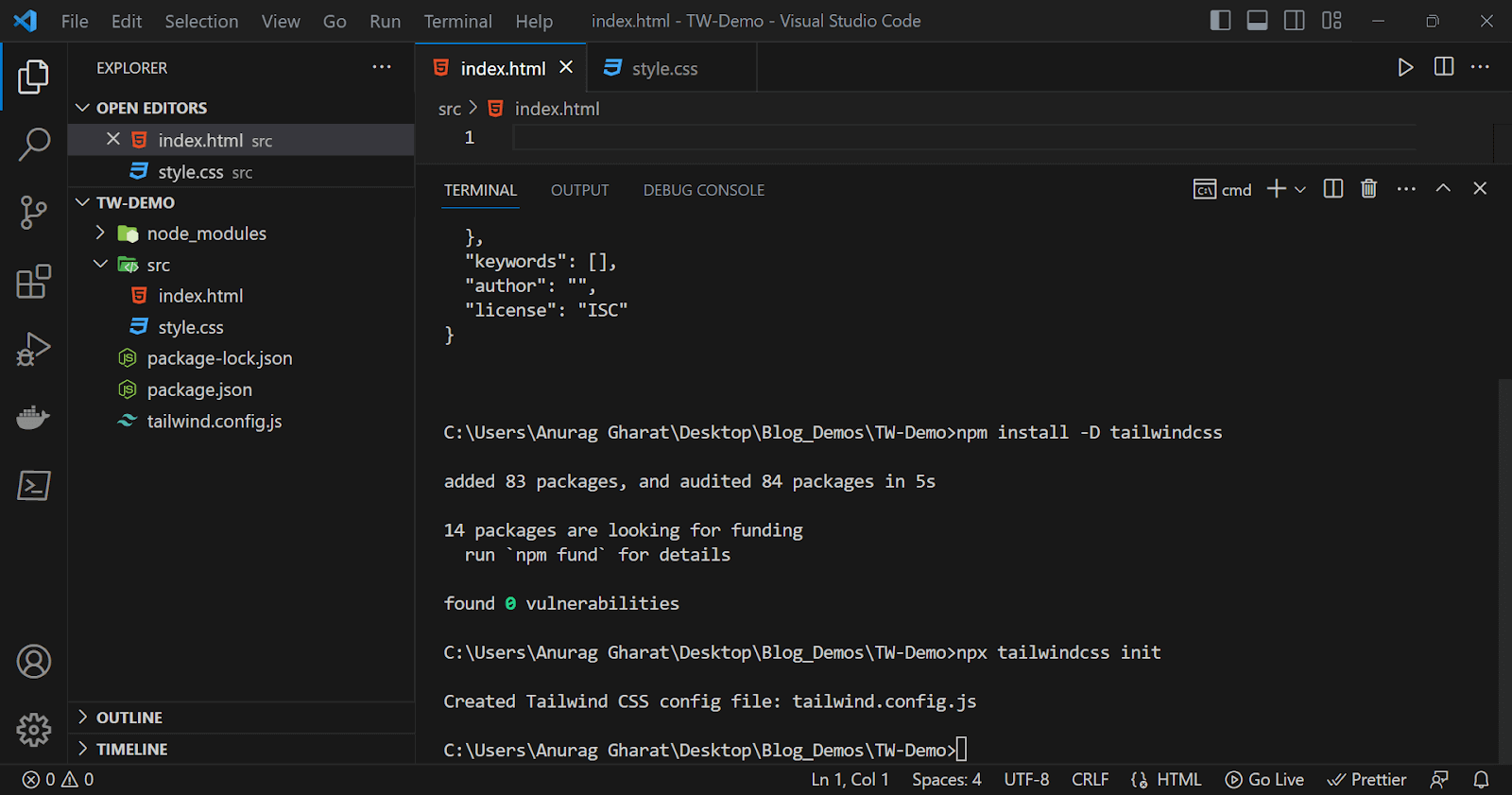Open the Run menu
The height and width of the screenshot is (795, 1512).
coord(385,21)
